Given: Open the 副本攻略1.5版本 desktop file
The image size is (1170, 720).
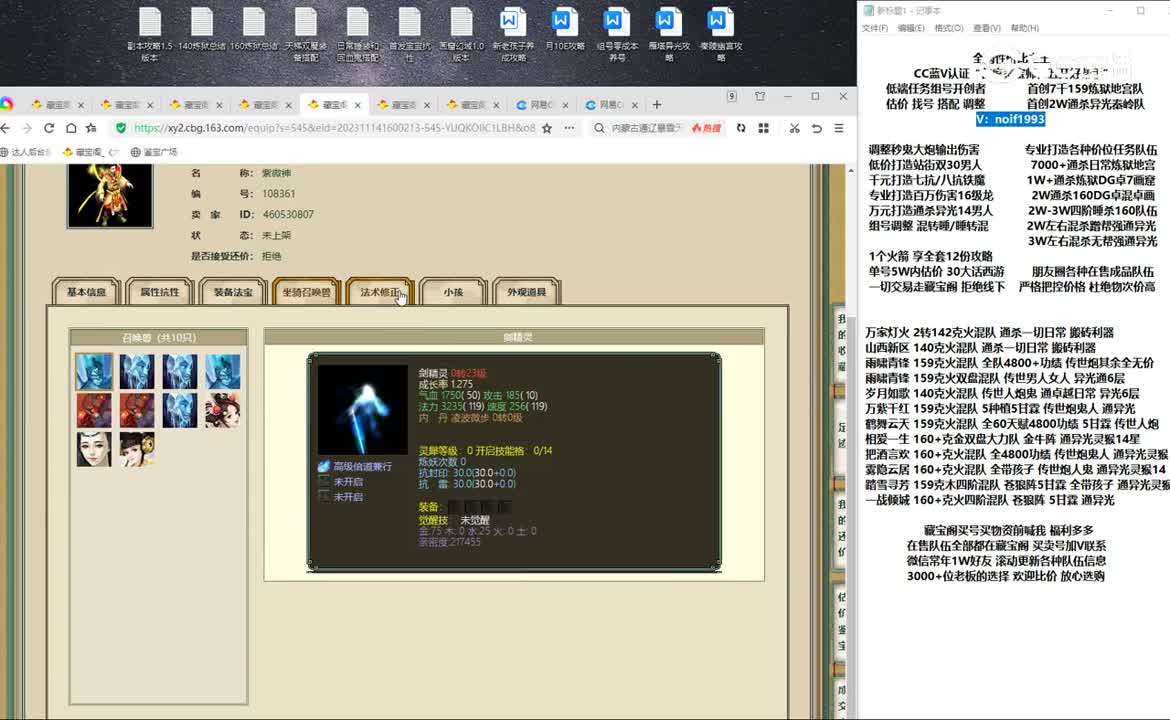Looking at the screenshot, I should [x=150, y=34].
